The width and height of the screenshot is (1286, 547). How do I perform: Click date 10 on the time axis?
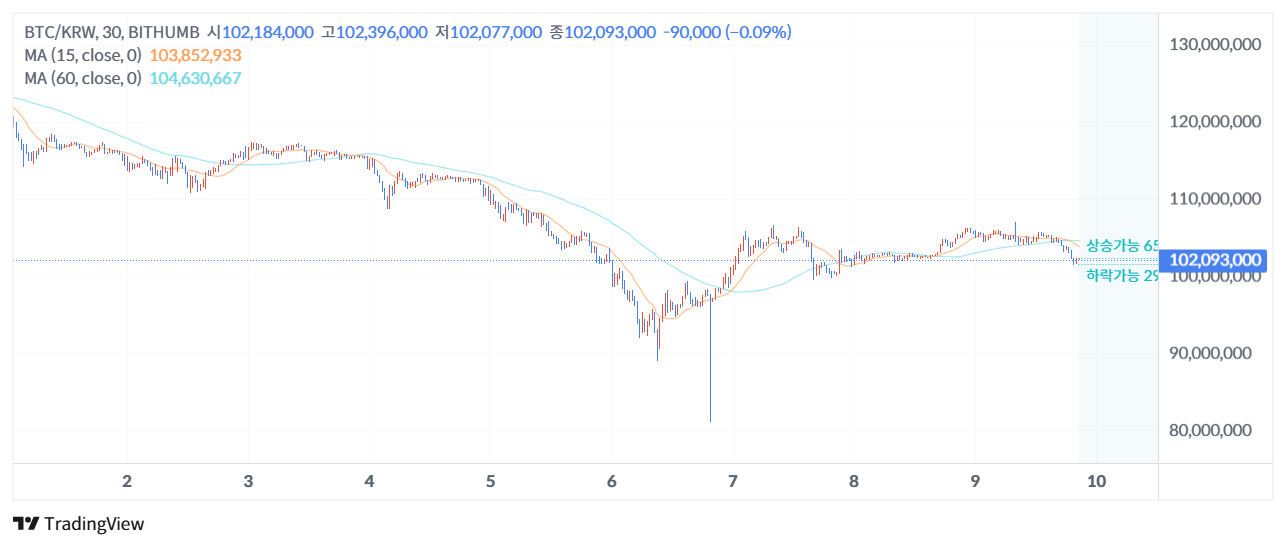pyautogui.click(x=1096, y=481)
